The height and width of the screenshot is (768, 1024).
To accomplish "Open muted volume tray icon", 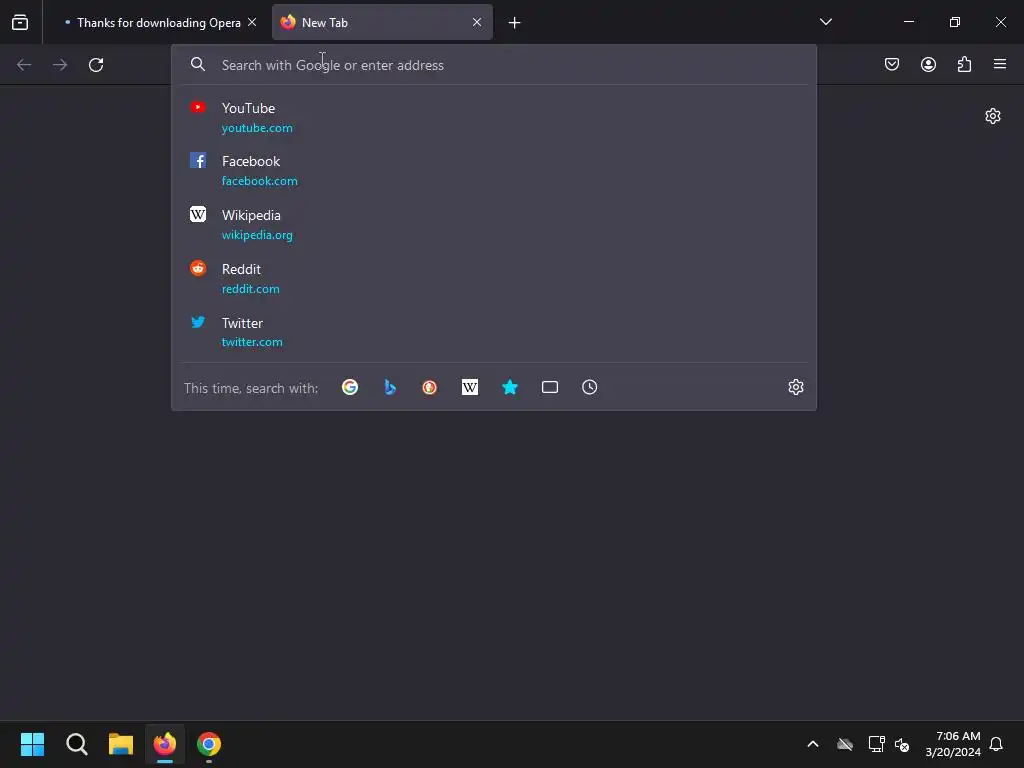I will pyautogui.click(x=903, y=744).
